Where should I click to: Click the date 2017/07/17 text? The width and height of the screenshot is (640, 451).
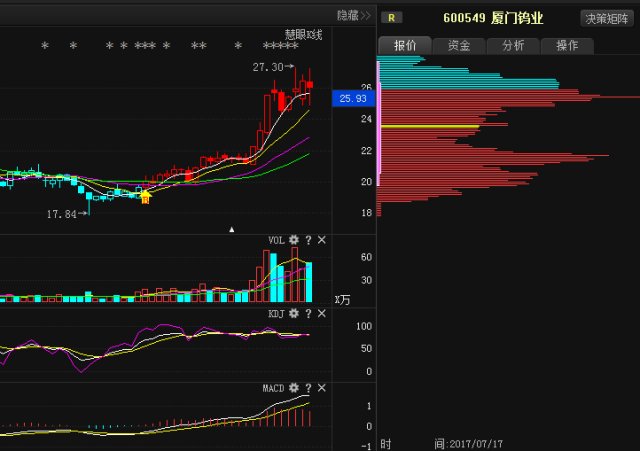pyautogui.click(x=476, y=444)
